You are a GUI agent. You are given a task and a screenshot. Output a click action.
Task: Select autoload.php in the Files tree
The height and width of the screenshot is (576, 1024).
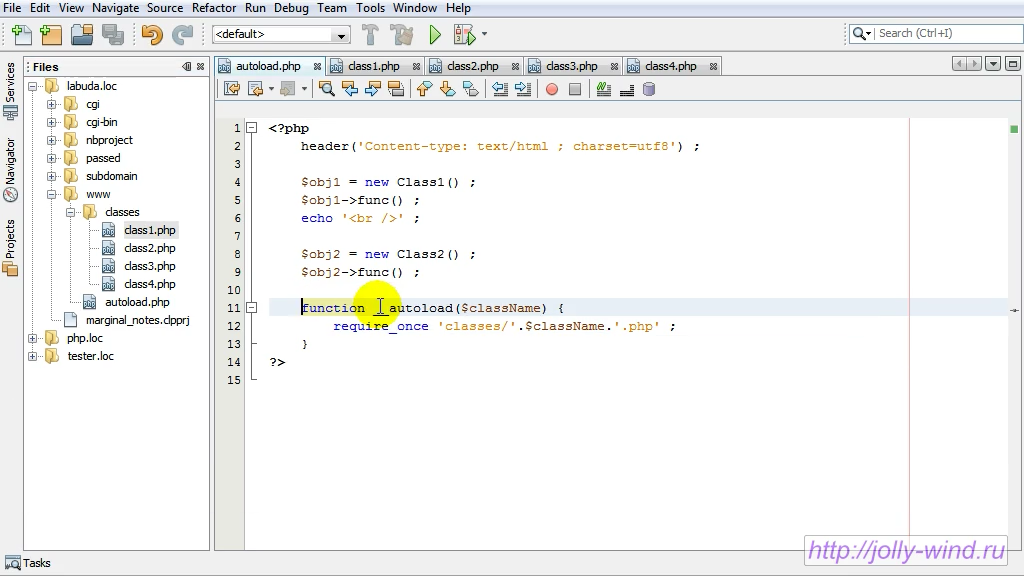point(137,302)
